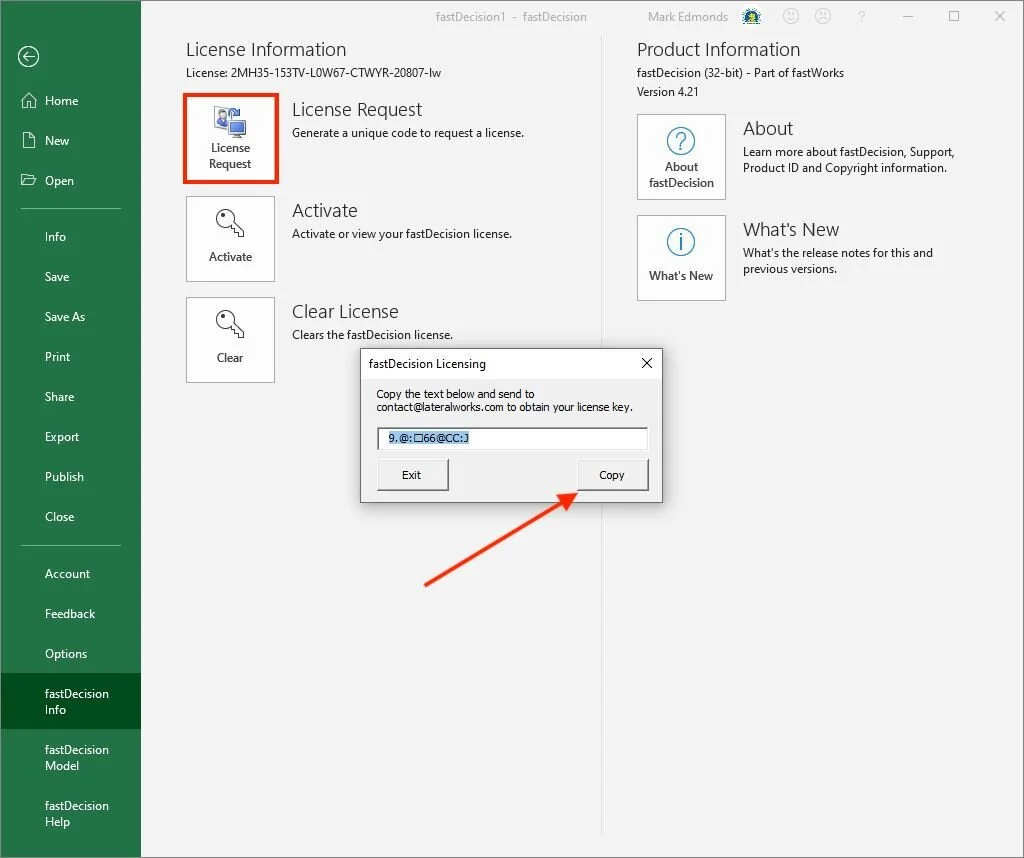This screenshot has height=858, width=1024.
Task: Click the smiley face feedback icon
Action: click(791, 16)
